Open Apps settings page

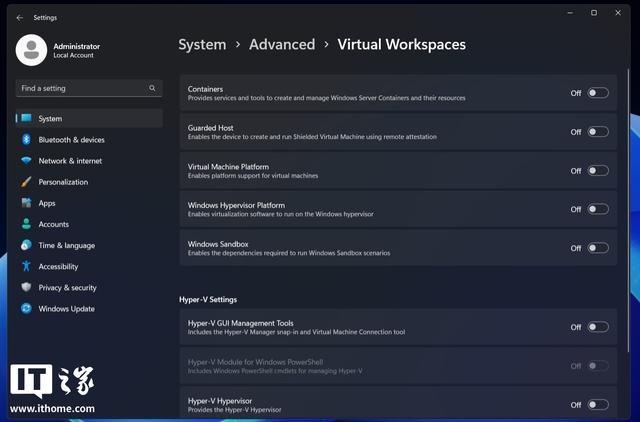coord(47,203)
